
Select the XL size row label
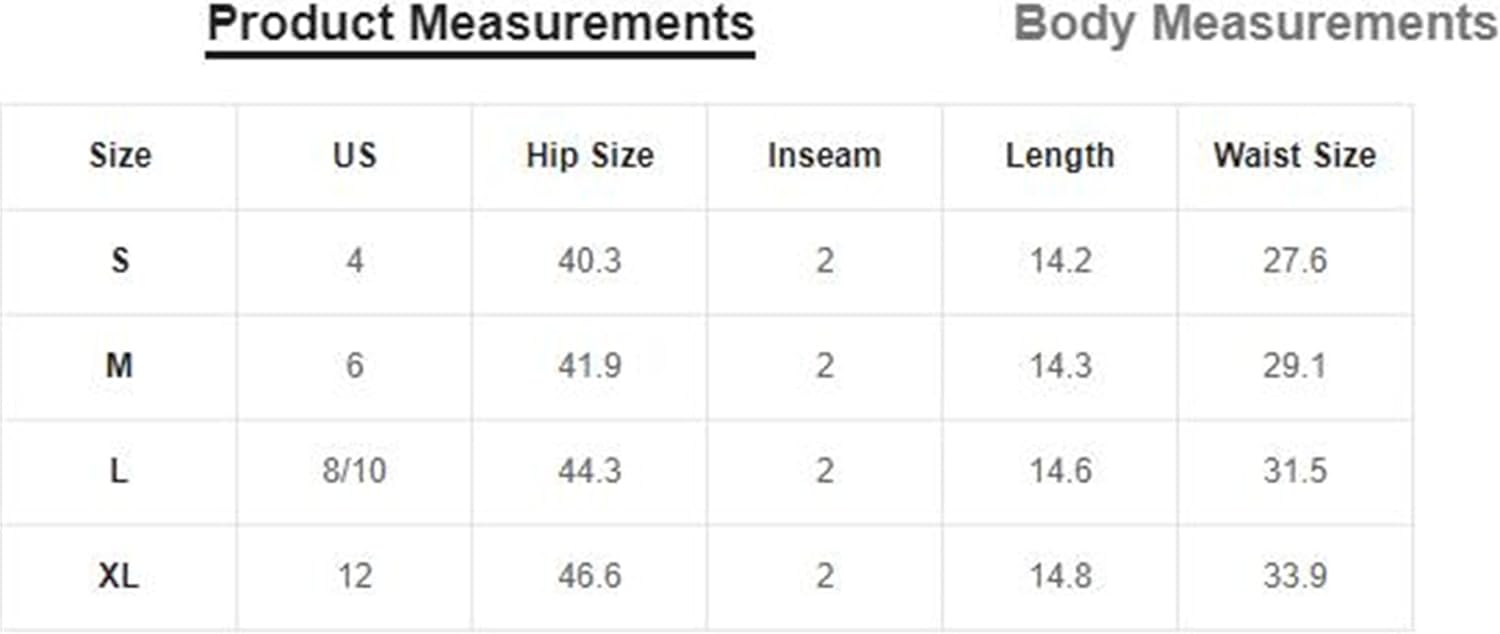pyautogui.click(x=120, y=576)
